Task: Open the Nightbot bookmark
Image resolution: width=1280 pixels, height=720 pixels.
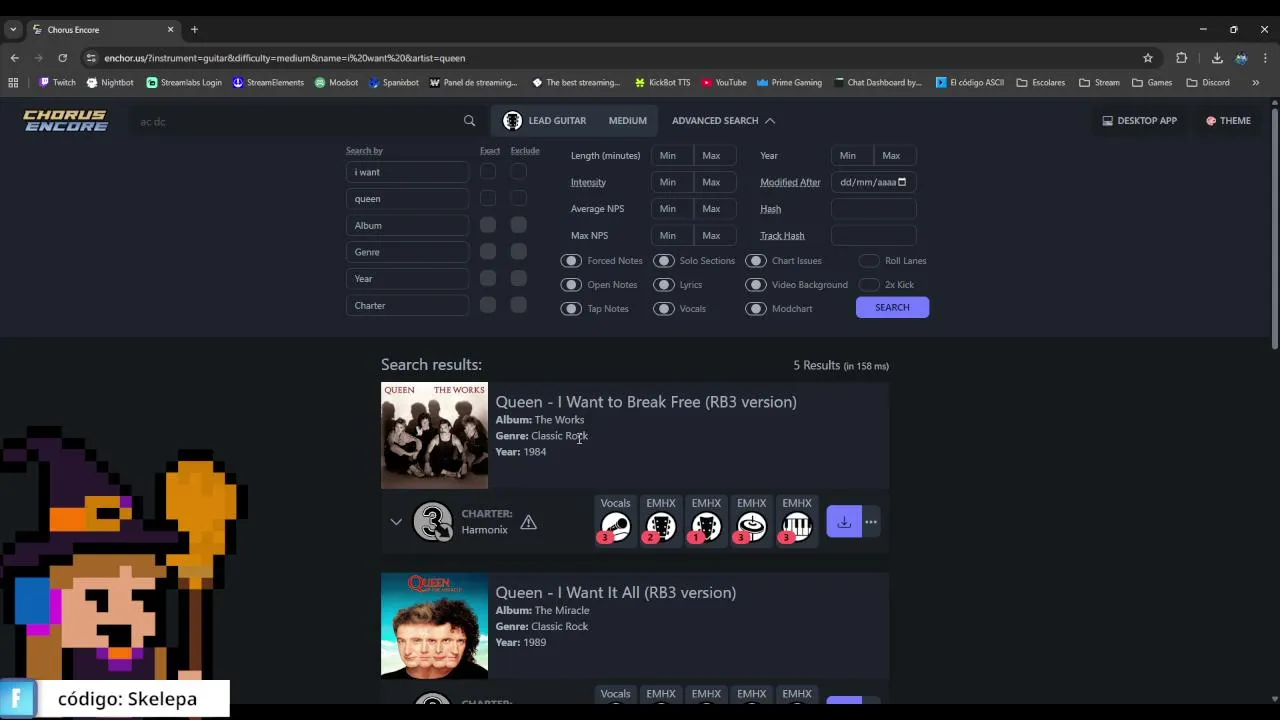Action: [x=110, y=83]
